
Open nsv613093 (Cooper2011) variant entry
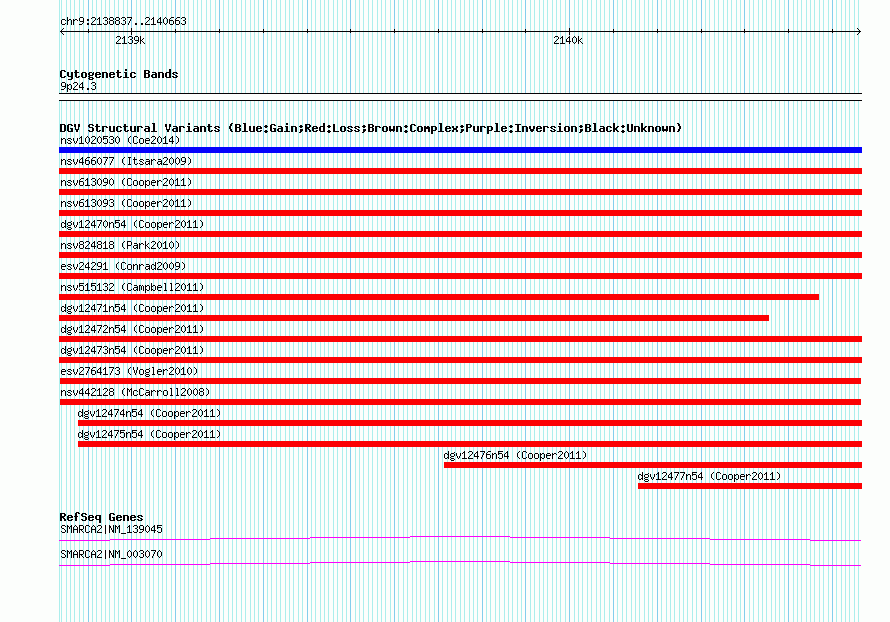tap(126, 203)
